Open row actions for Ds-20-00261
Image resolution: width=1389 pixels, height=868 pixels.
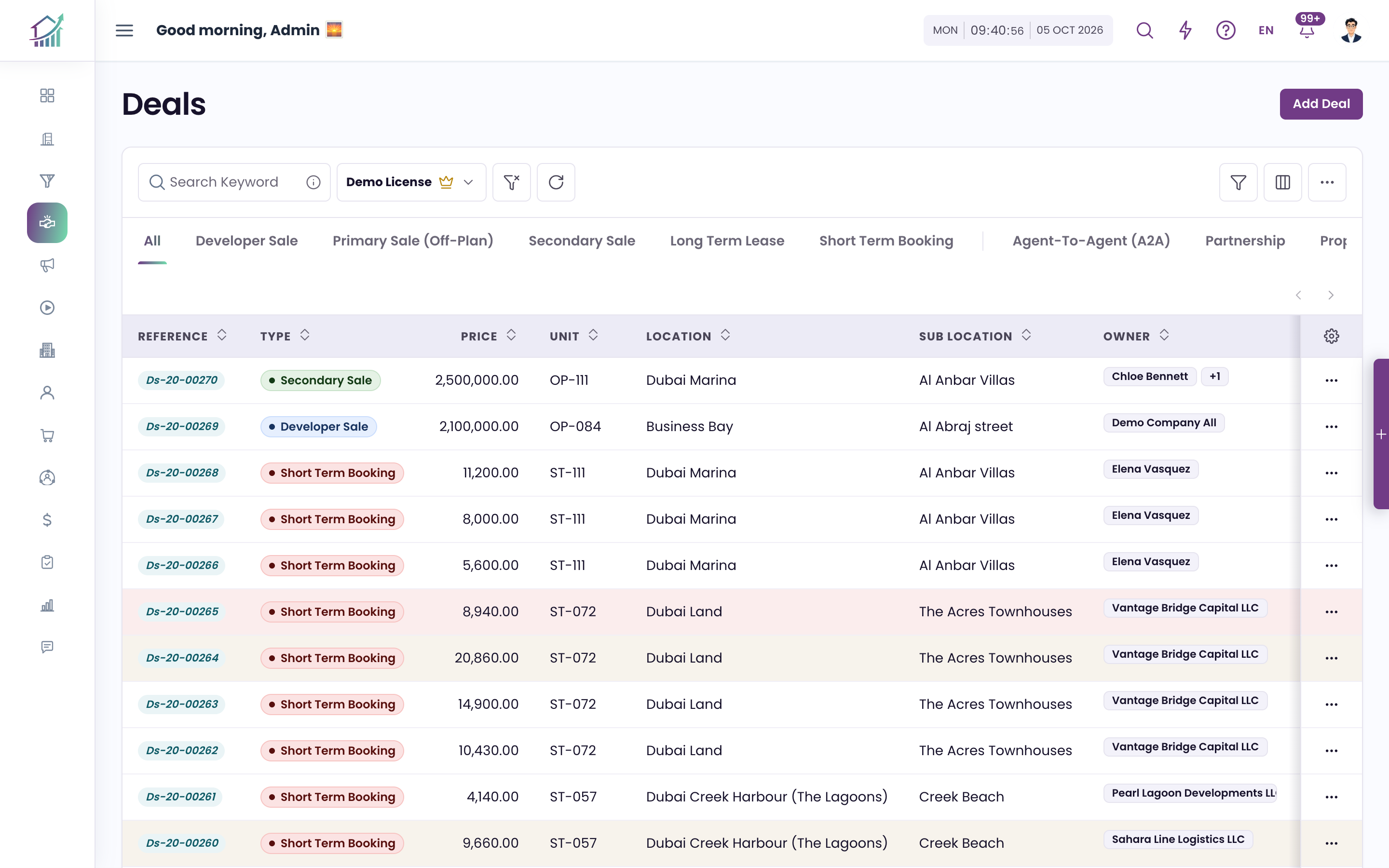[x=1331, y=797]
